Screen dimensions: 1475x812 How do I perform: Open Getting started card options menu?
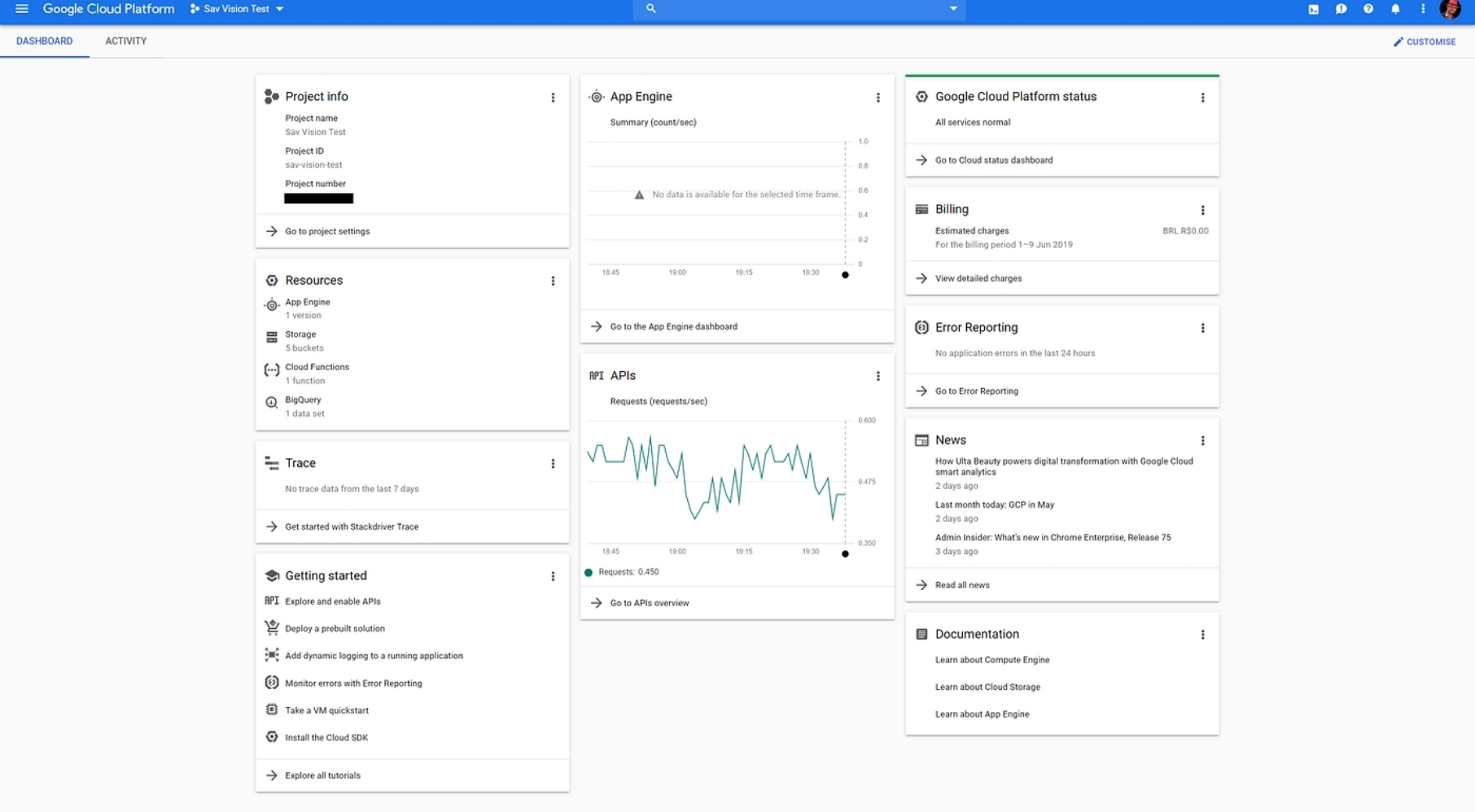coord(553,576)
